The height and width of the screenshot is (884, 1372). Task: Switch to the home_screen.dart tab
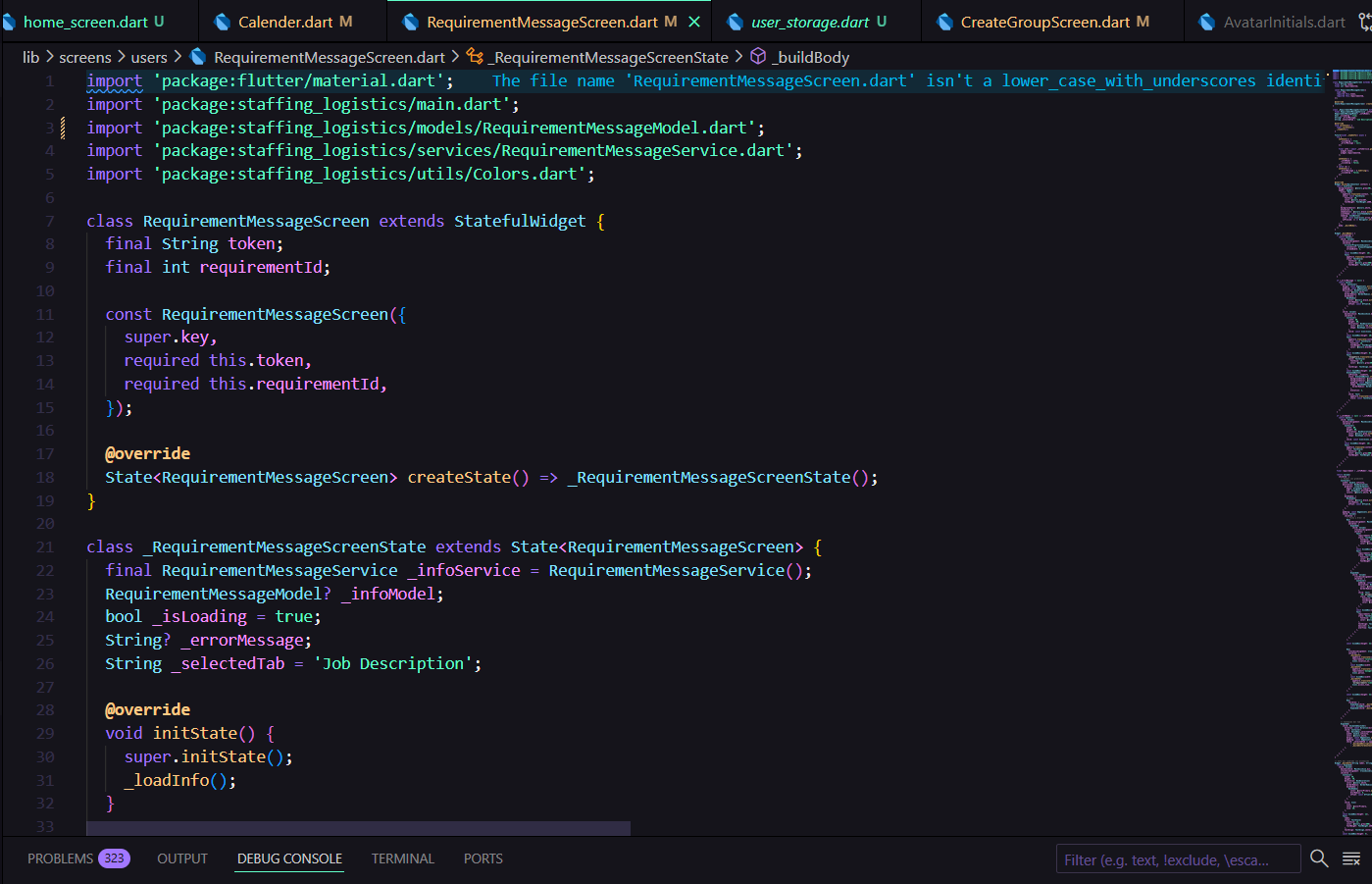(85, 22)
